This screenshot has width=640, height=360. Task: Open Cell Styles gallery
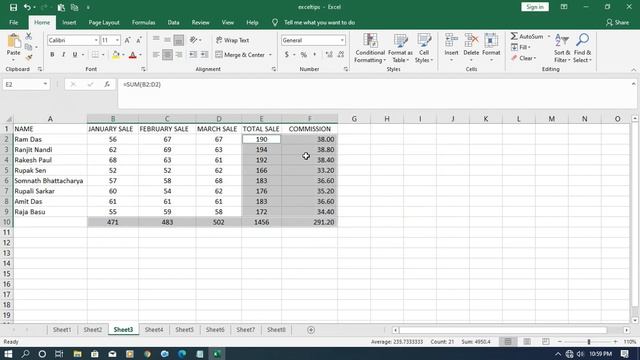point(424,48)
